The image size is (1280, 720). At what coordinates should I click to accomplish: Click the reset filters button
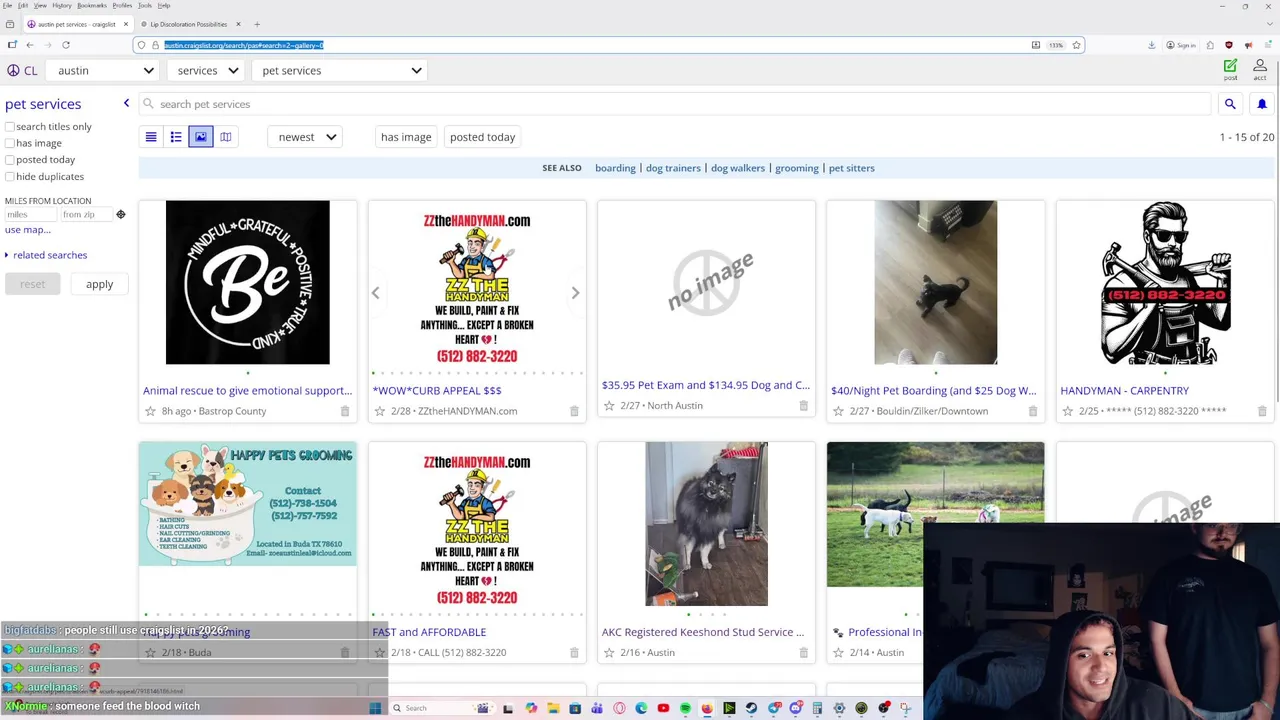click(32, 284)
